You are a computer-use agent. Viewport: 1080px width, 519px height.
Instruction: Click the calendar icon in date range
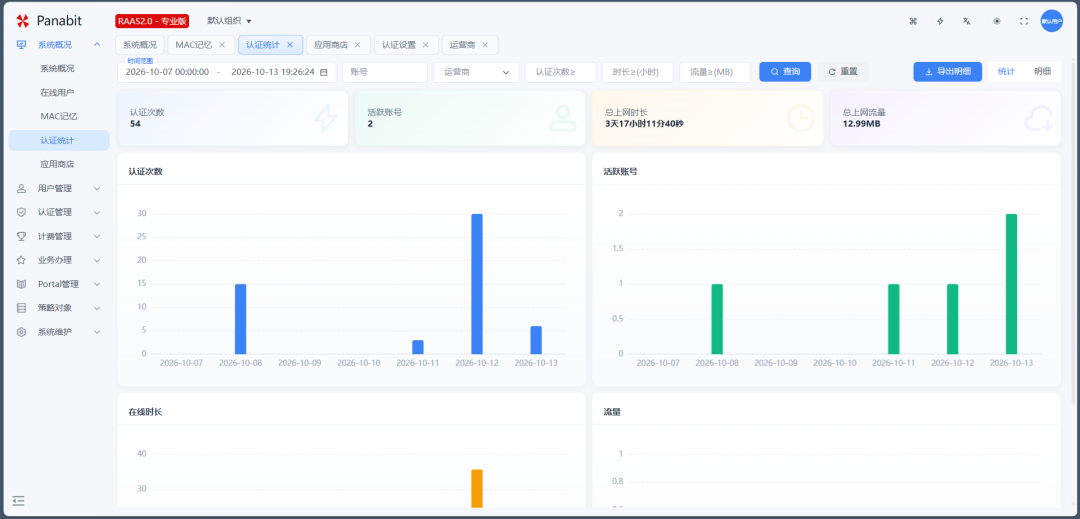[324, 72]
